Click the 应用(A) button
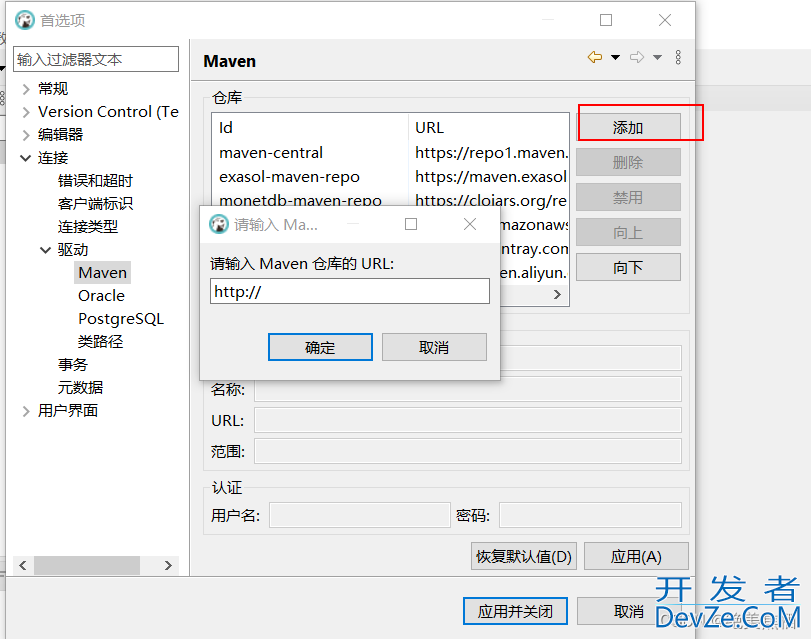The image size is (811, 639). pos(636,556)
